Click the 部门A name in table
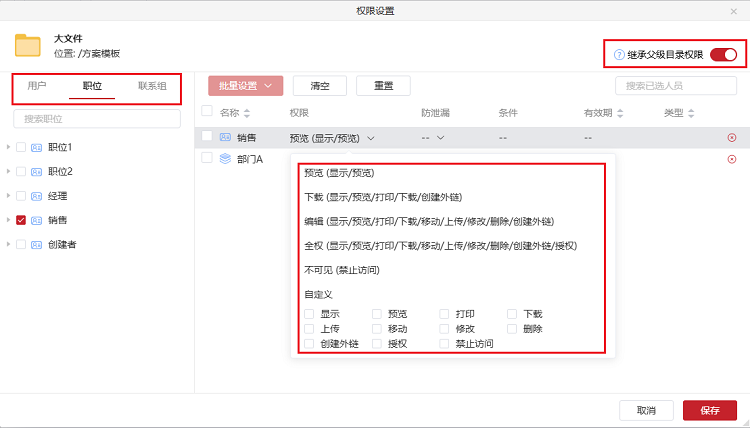The image size is (750, 428). click(250, 159)
